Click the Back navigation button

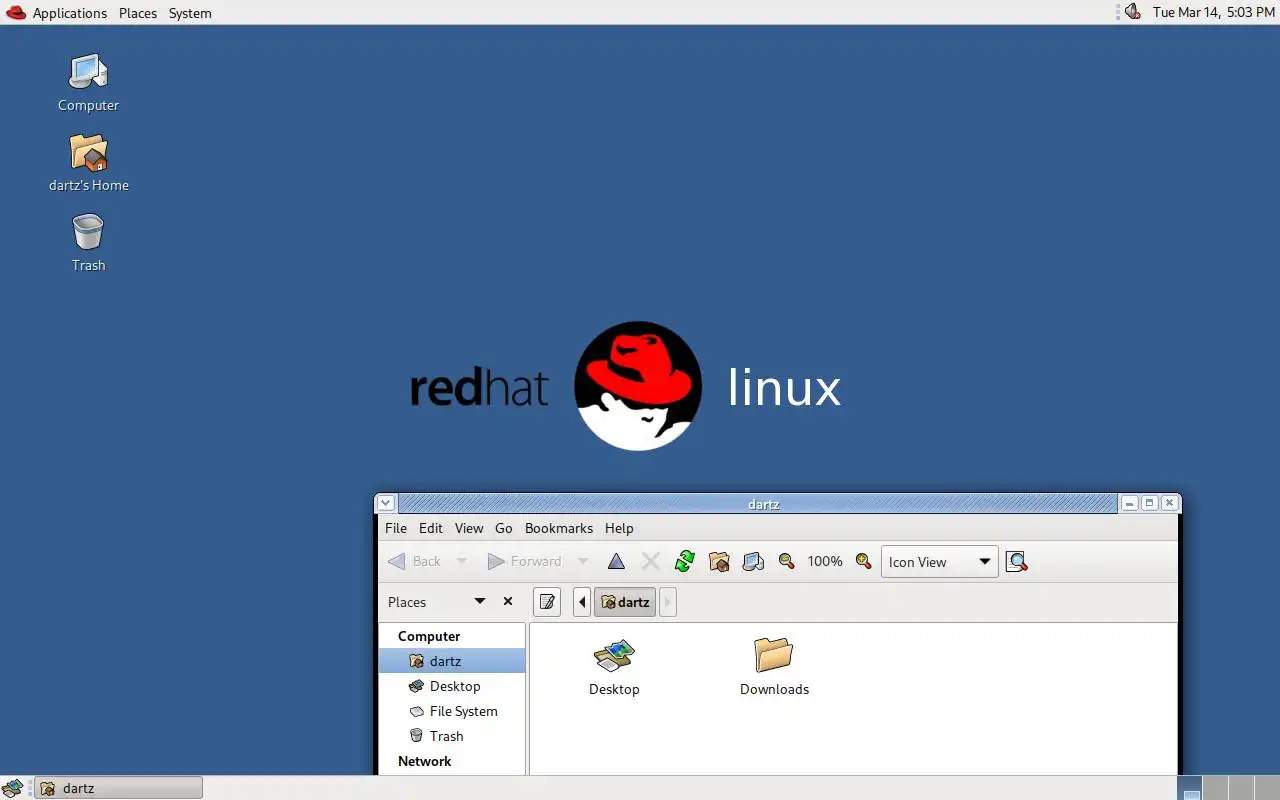click(x=415, y=562)
